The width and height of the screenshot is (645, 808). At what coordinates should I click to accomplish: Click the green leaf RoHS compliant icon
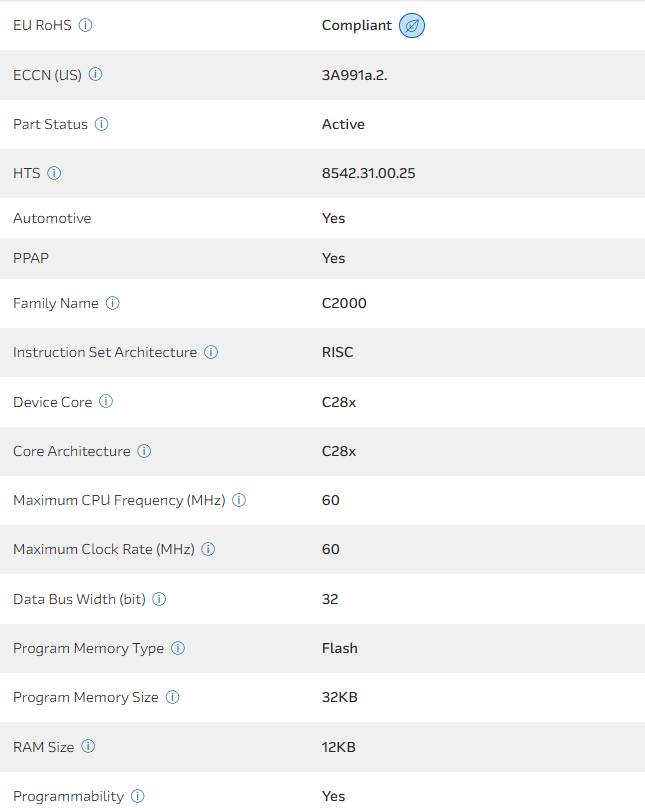(x=412, y=26)
